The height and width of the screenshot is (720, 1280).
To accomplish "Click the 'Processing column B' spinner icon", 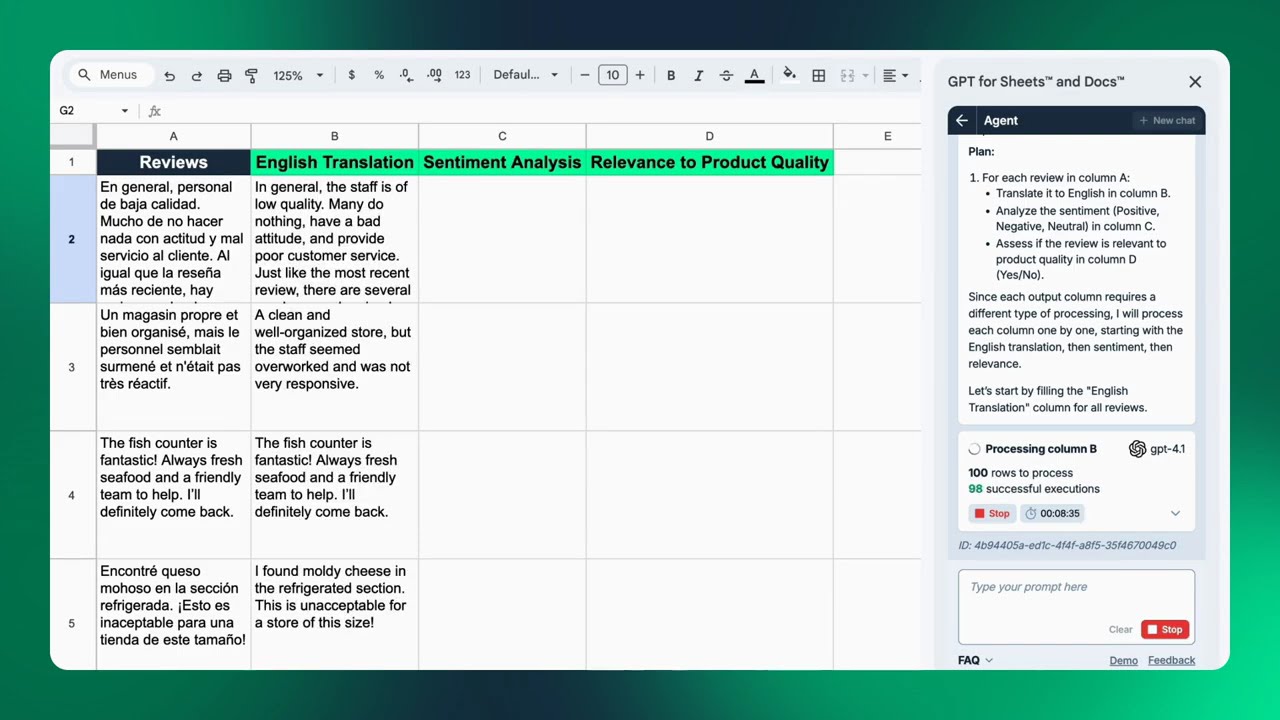I will pyautogui.click(x=974, y=449).
